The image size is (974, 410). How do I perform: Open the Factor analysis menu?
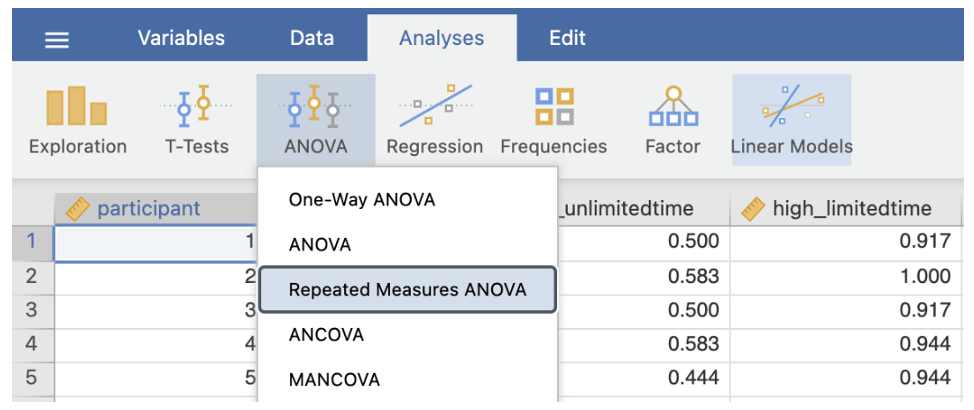pos(672,119)
